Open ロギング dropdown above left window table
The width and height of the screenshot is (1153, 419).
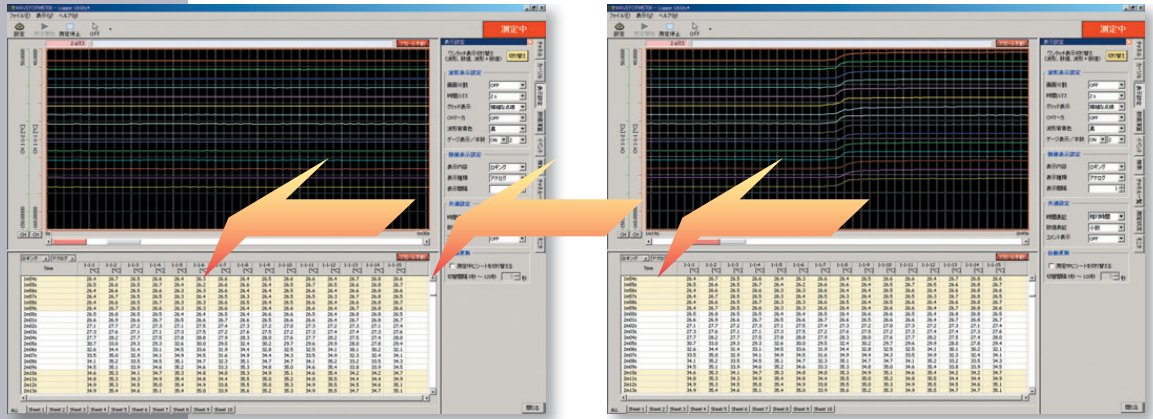(x=34, y=259)
